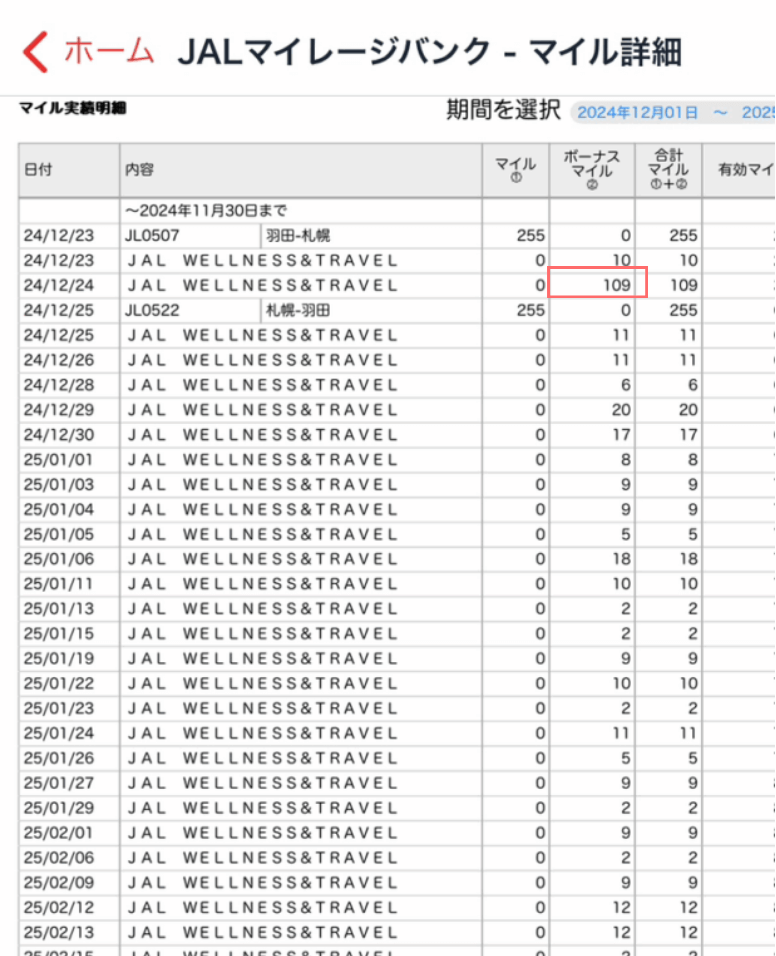Click the date 25/01/26

tap(59, 758)
